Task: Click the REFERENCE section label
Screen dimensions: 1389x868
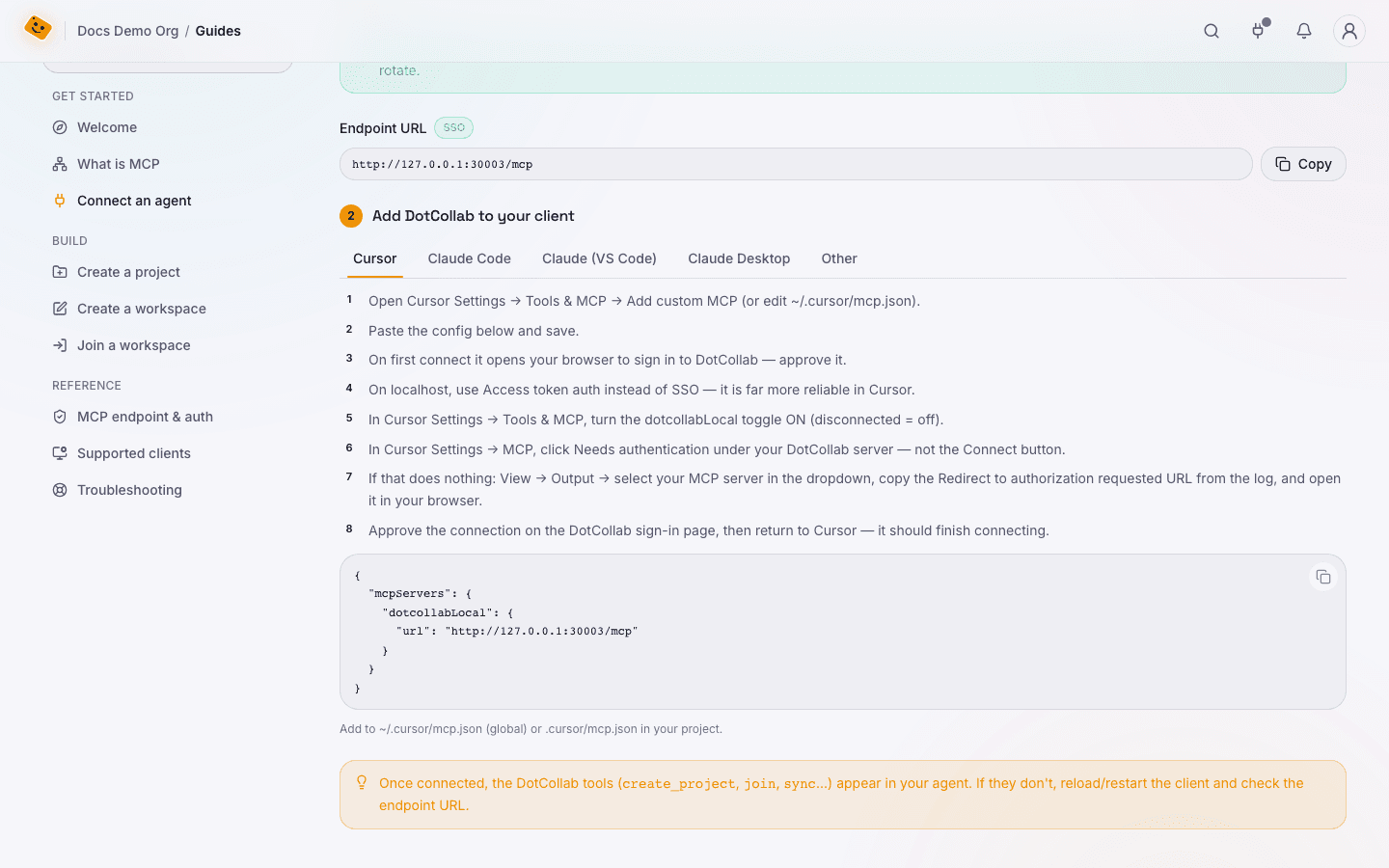Action: click(87, 386)
